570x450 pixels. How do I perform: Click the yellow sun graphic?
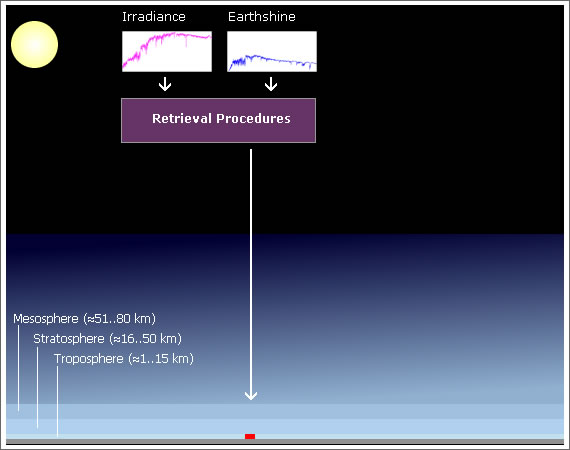[35, 44]
